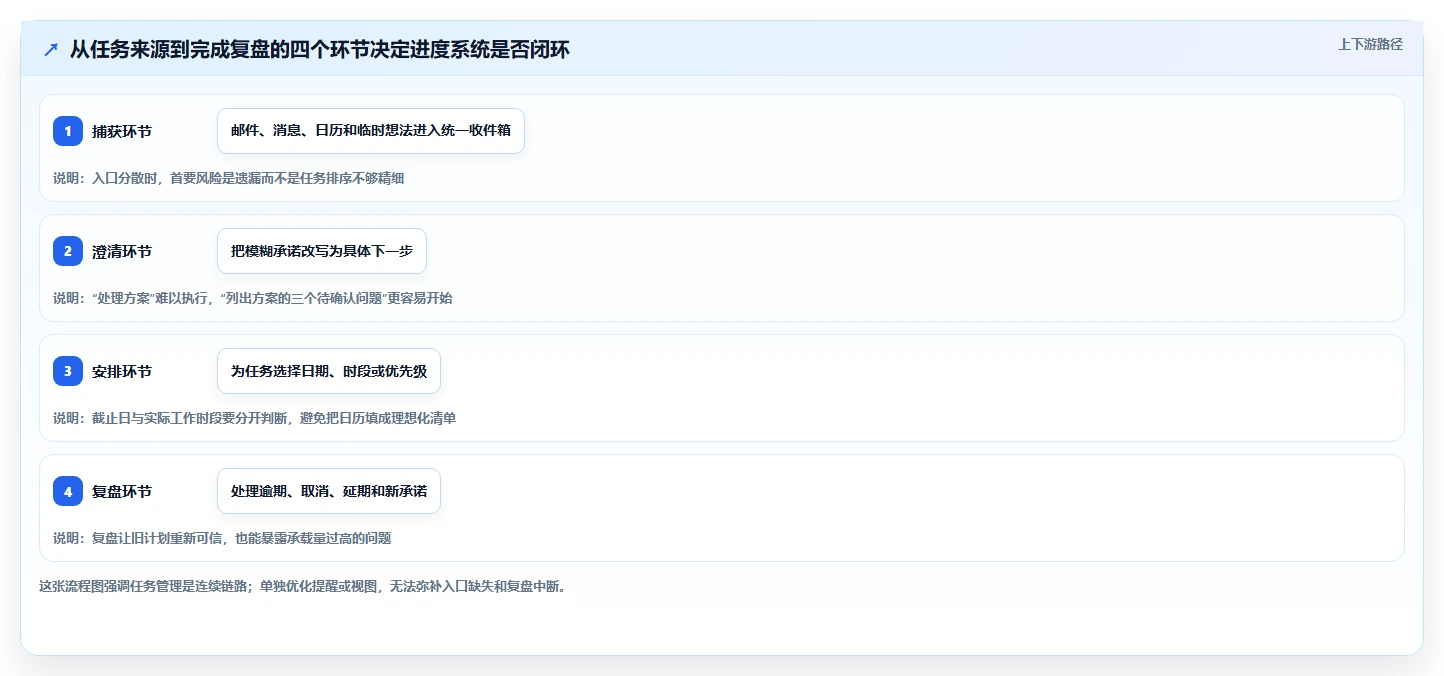
Task: Click the note mentioning “处理方案”难以执行
Action: (x=253, y=298)
